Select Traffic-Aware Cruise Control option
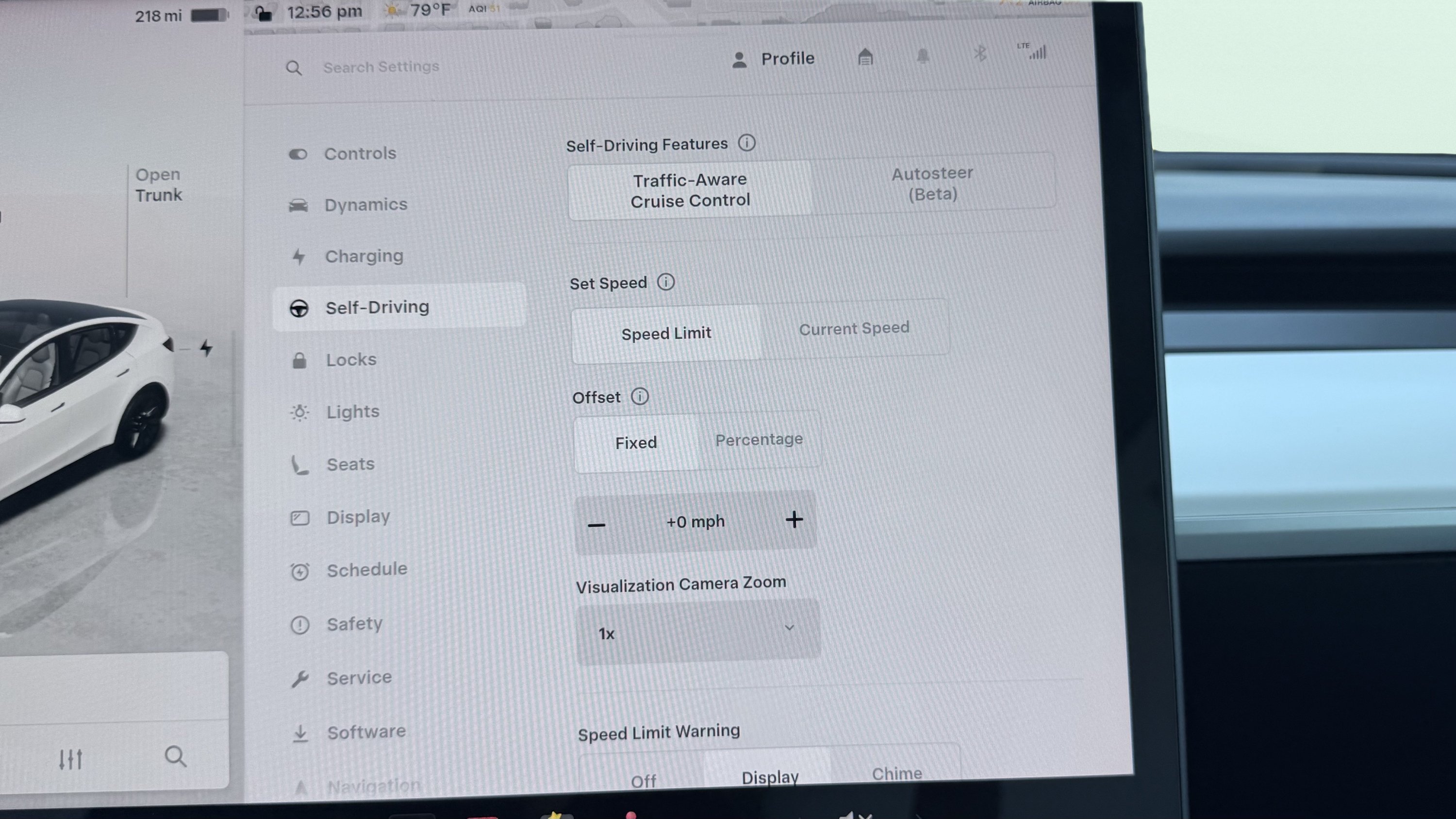The image size is (1456, 819). point(690,190)
